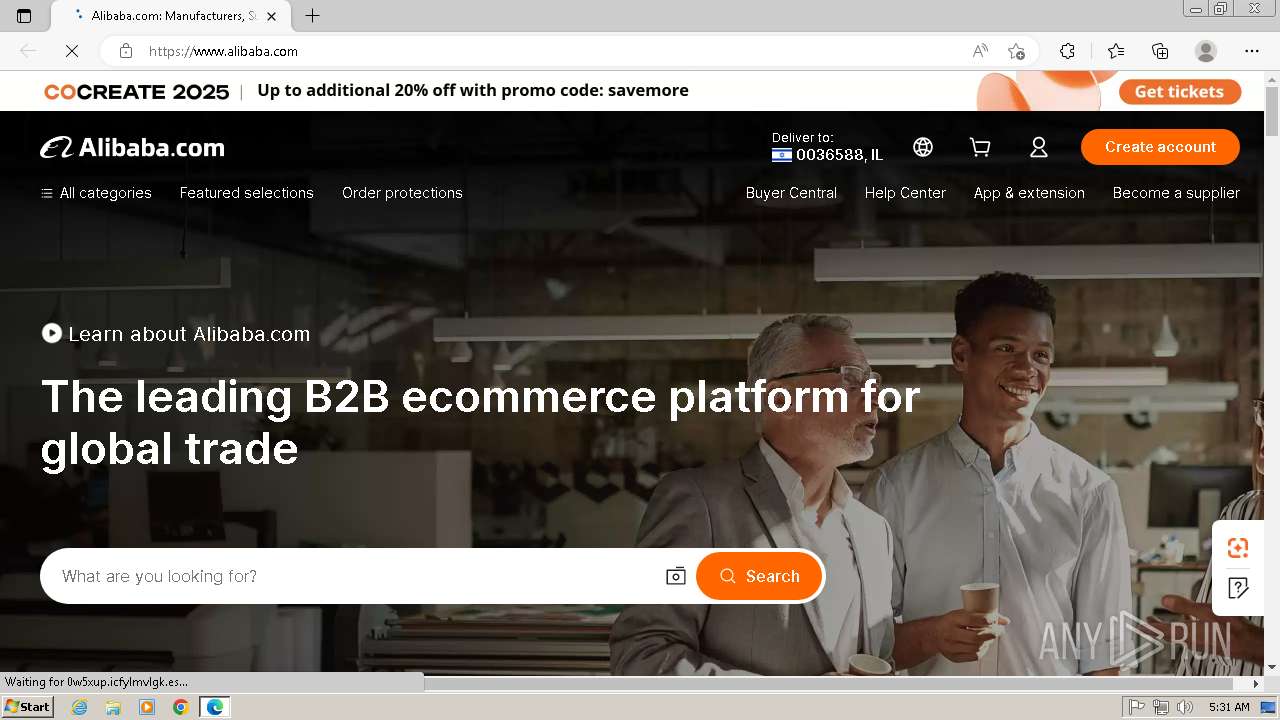Open the Edge Collections icon
Viewport: 1280px width, 720px height.
(x=1160, y=51)
